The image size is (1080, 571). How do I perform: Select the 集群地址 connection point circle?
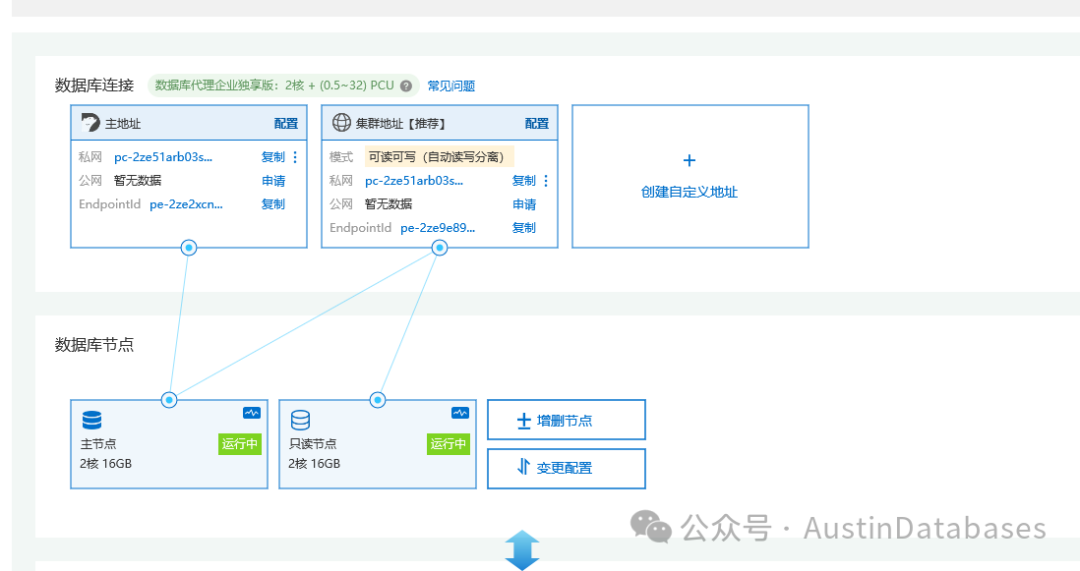pyautogui.click(x=439, y=248)
